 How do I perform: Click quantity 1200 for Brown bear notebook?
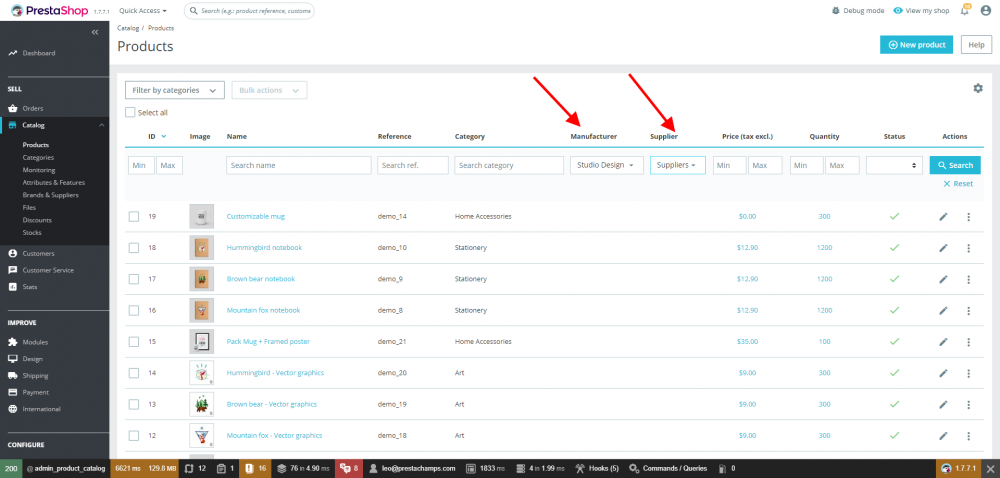(x=824, y=279)
